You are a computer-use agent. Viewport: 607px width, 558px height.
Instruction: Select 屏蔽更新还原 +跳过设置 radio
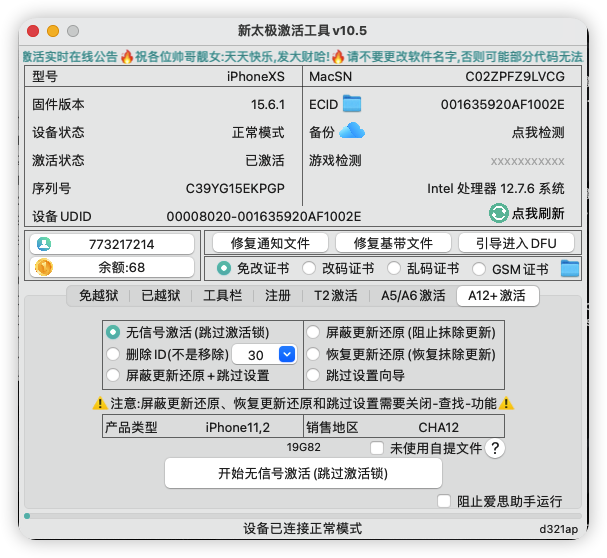(113, 375)
